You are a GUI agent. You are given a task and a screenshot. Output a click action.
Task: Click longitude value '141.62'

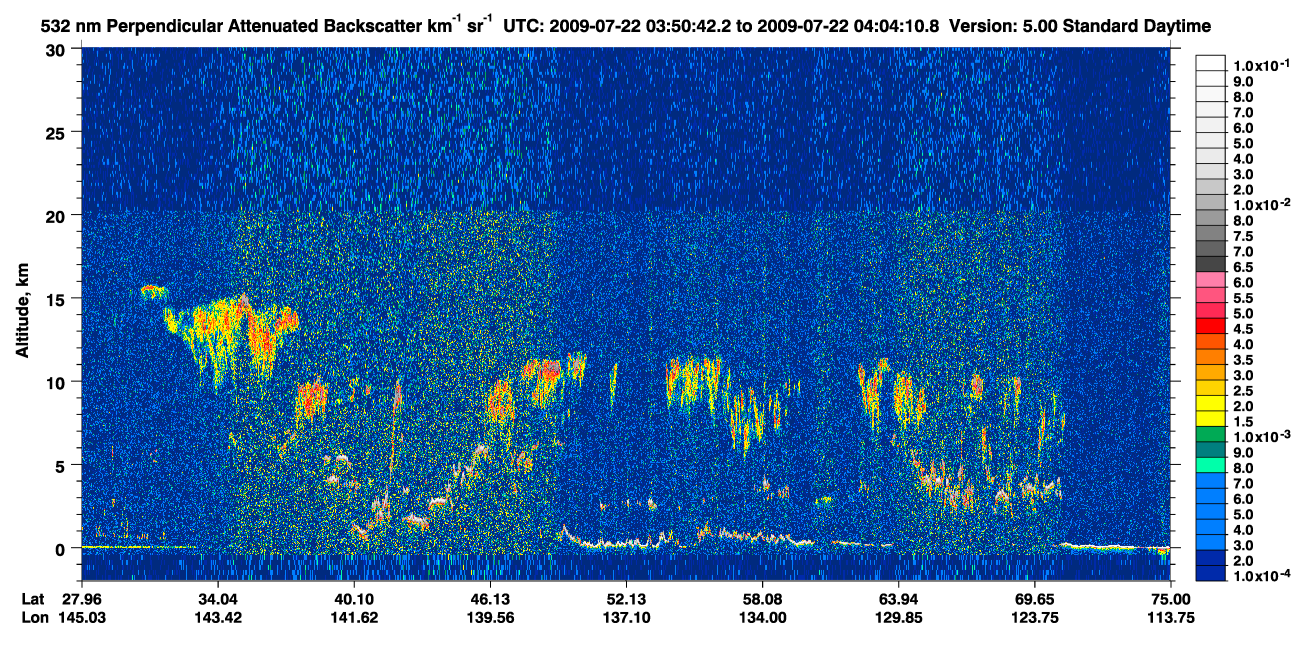(x=353, y=617)
